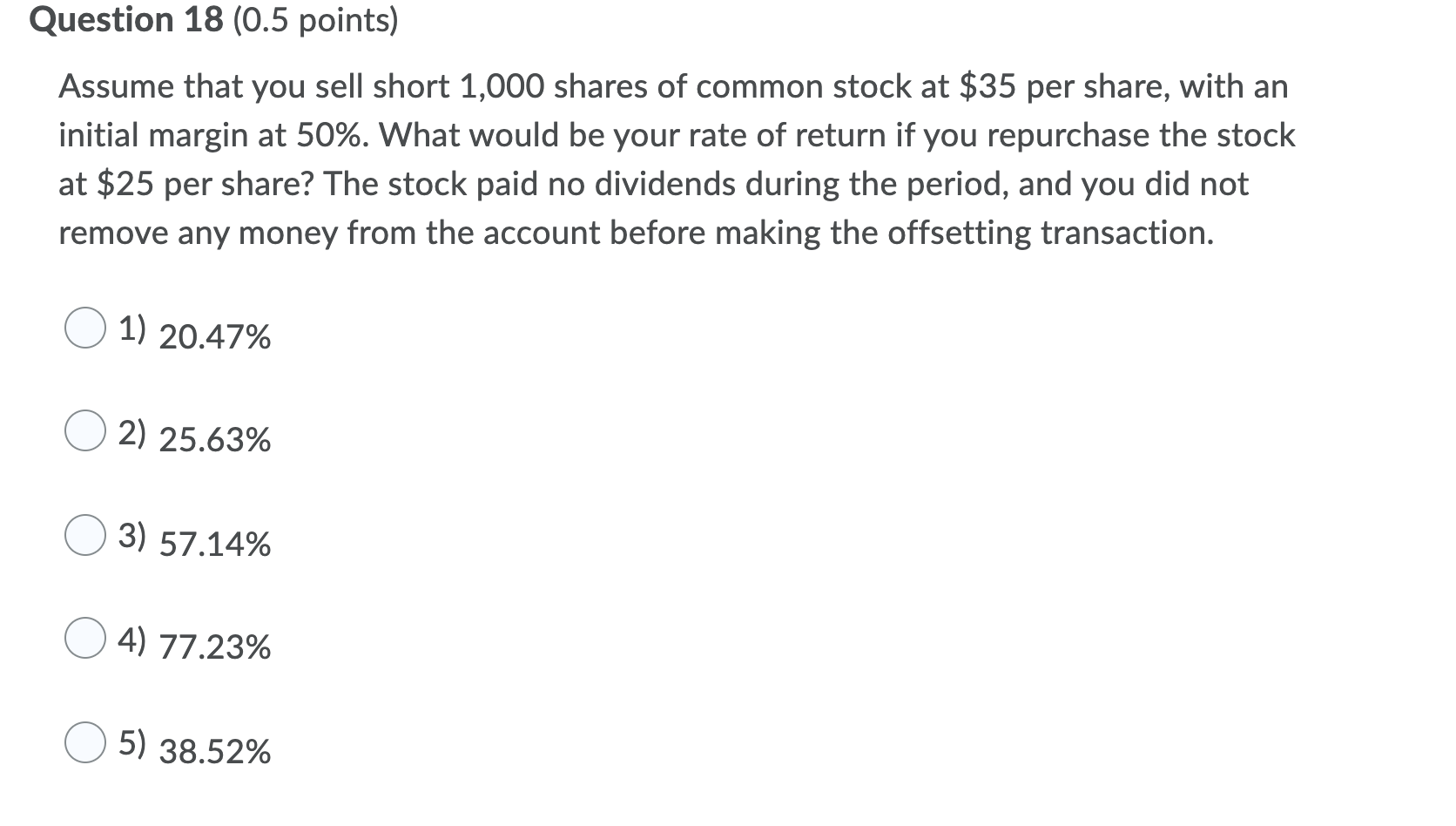Select the radio button for answer 25.63%
1456x826 pixels.
[84, 430]
